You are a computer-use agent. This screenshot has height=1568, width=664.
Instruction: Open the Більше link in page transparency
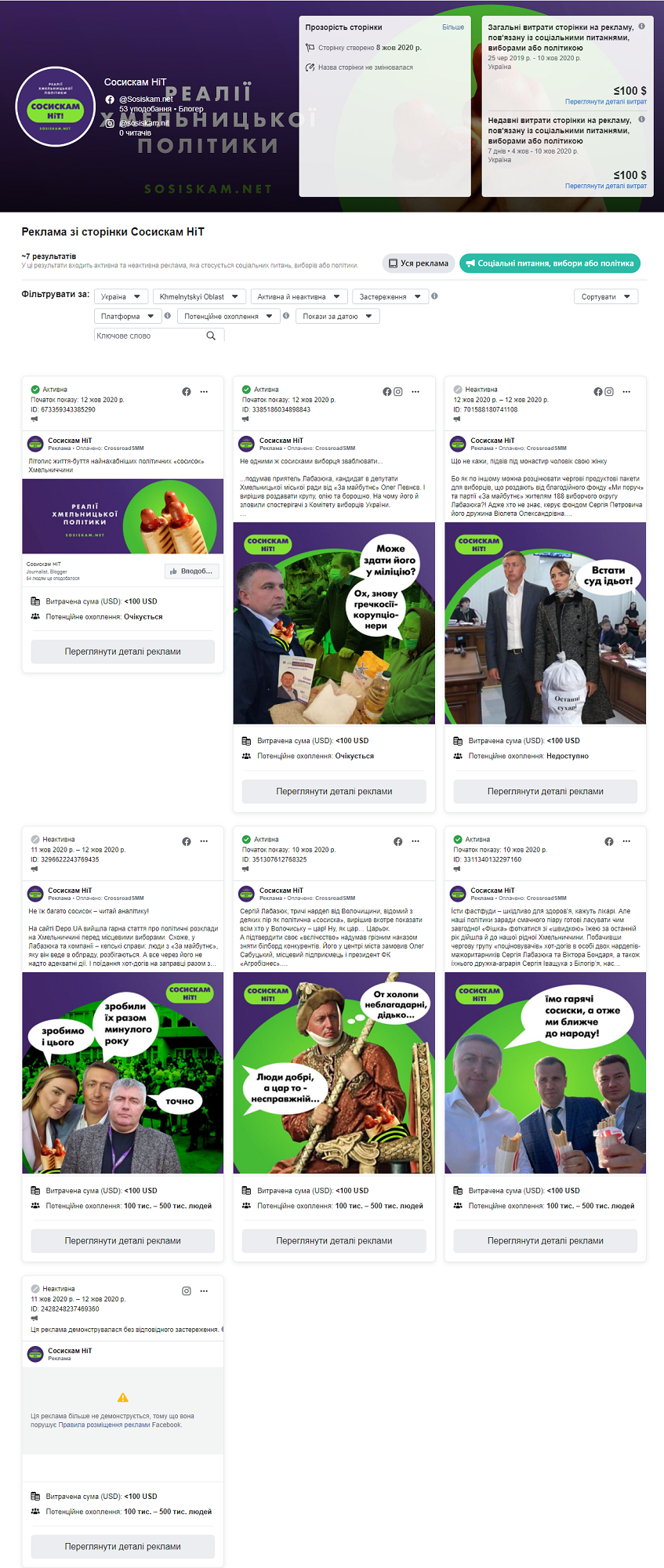pyautogui.click(x=453, y=27)
